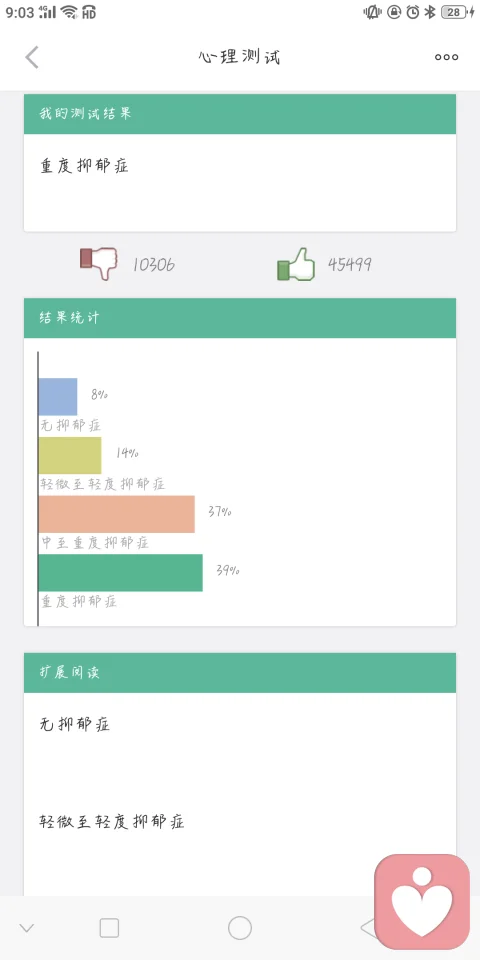Tap the 我的测试结果 header
This screenshot has width=480, height=960.
240,114
